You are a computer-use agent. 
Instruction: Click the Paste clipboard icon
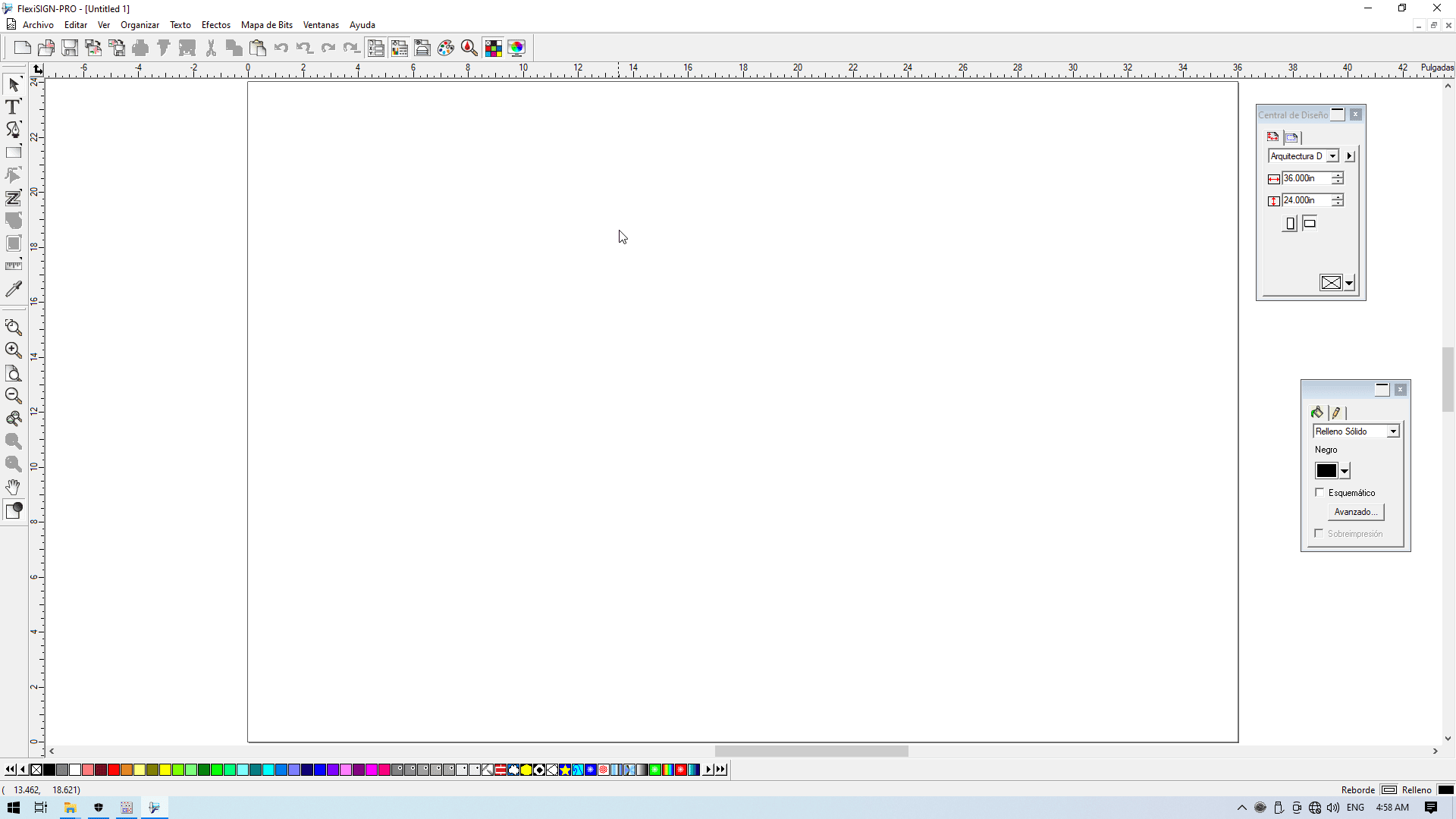pyautogui.click(x=258, y=49)
